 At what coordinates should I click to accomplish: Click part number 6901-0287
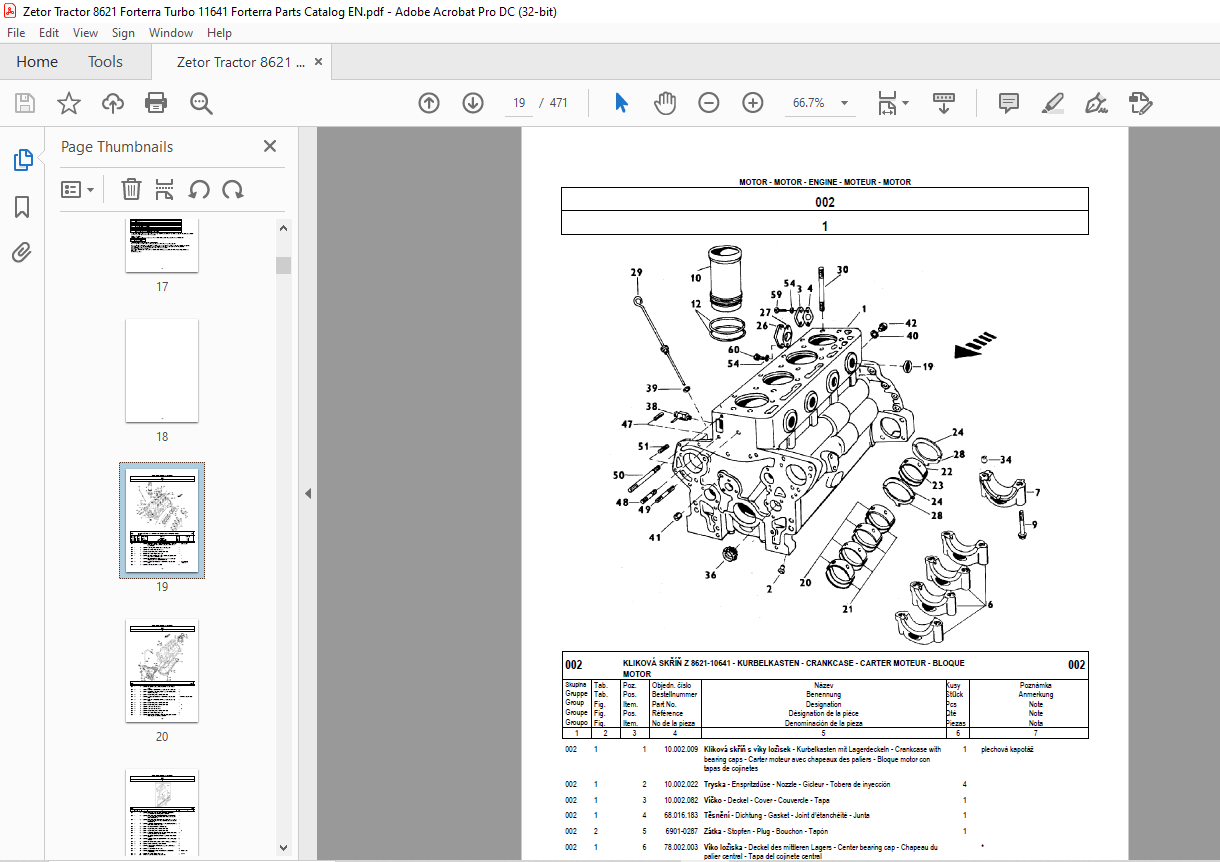click(683, 832)
